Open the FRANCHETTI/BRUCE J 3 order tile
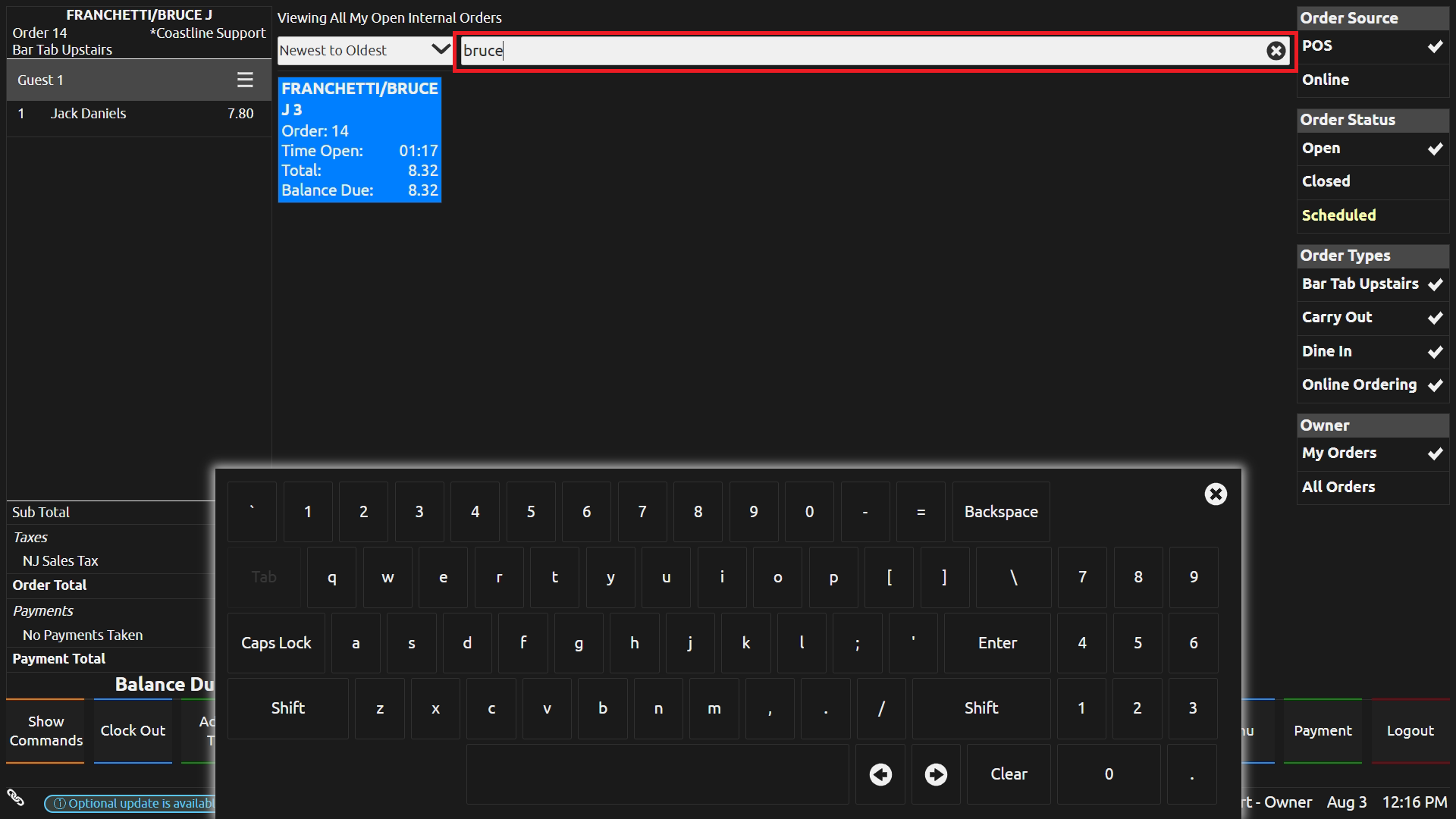 coord(359,140)
